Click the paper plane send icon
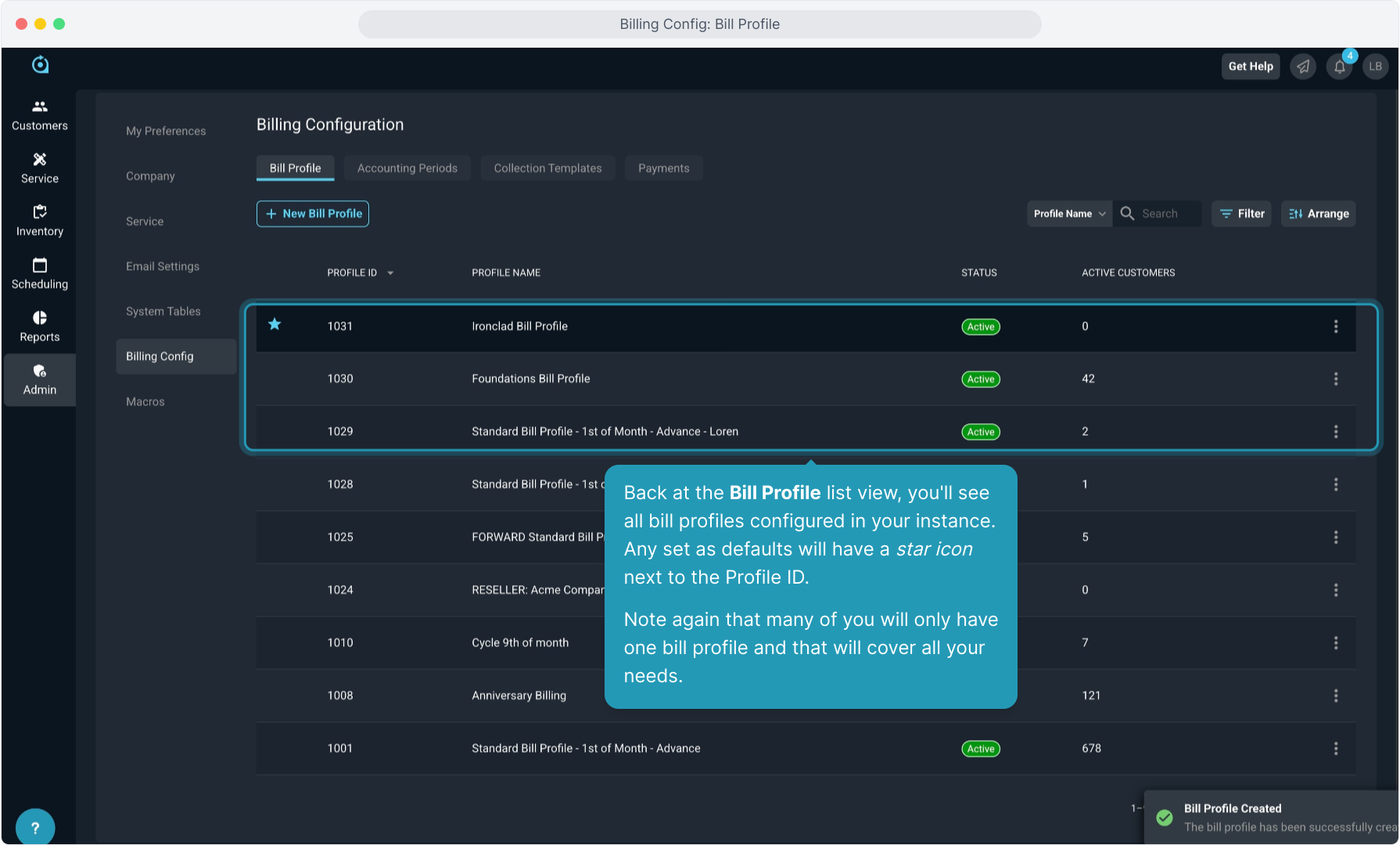 click(x=1303, y=67)
